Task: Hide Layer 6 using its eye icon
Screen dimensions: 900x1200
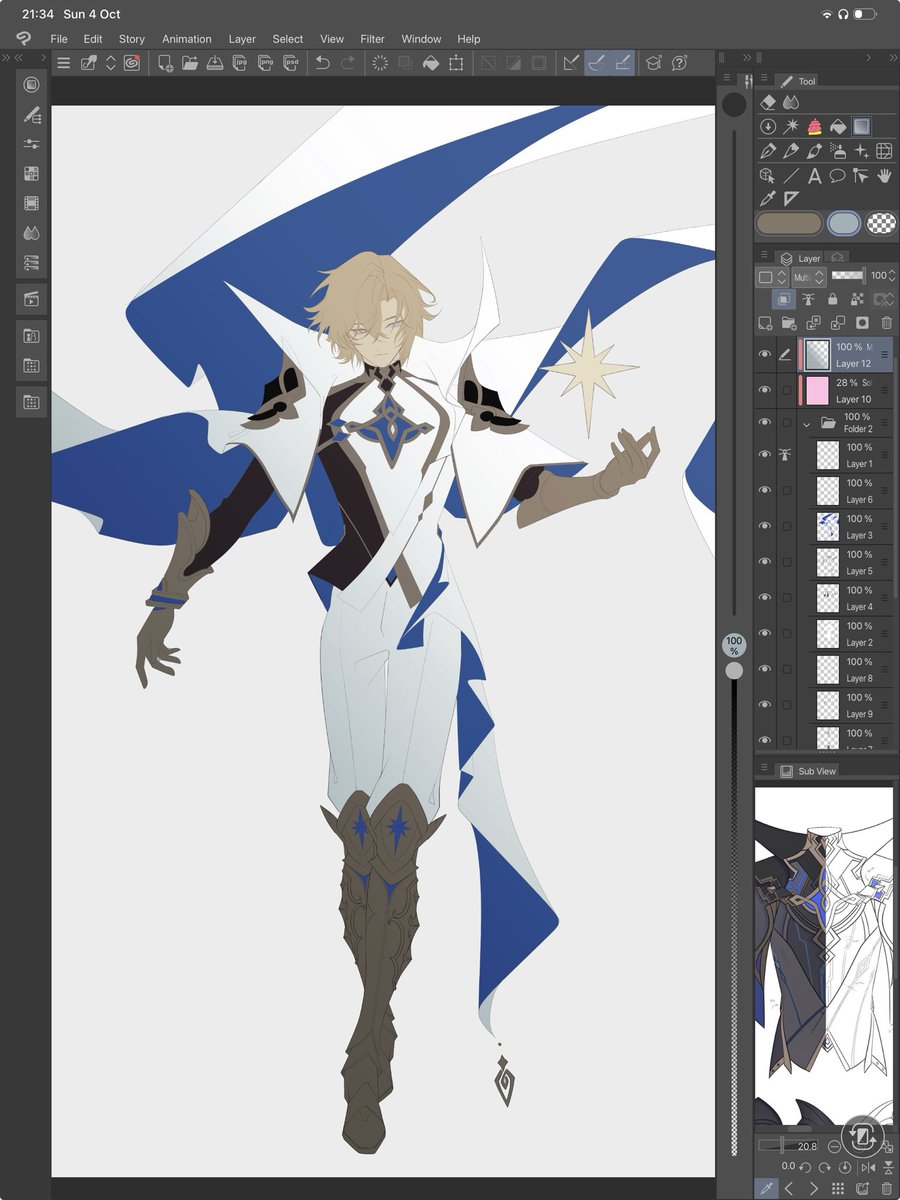Action: pos(766,490)
